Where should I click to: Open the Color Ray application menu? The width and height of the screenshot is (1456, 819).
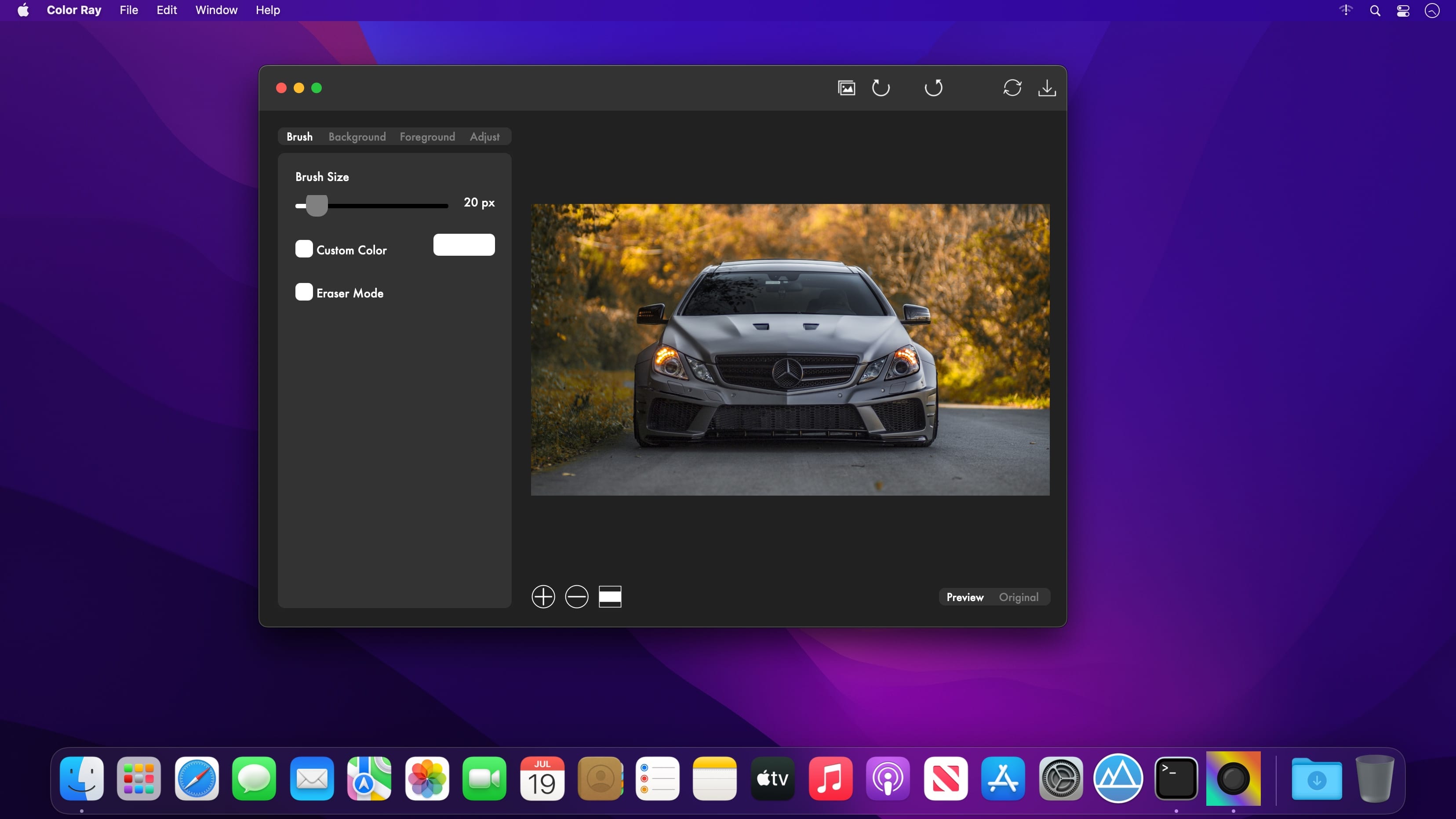click(74, 10)
